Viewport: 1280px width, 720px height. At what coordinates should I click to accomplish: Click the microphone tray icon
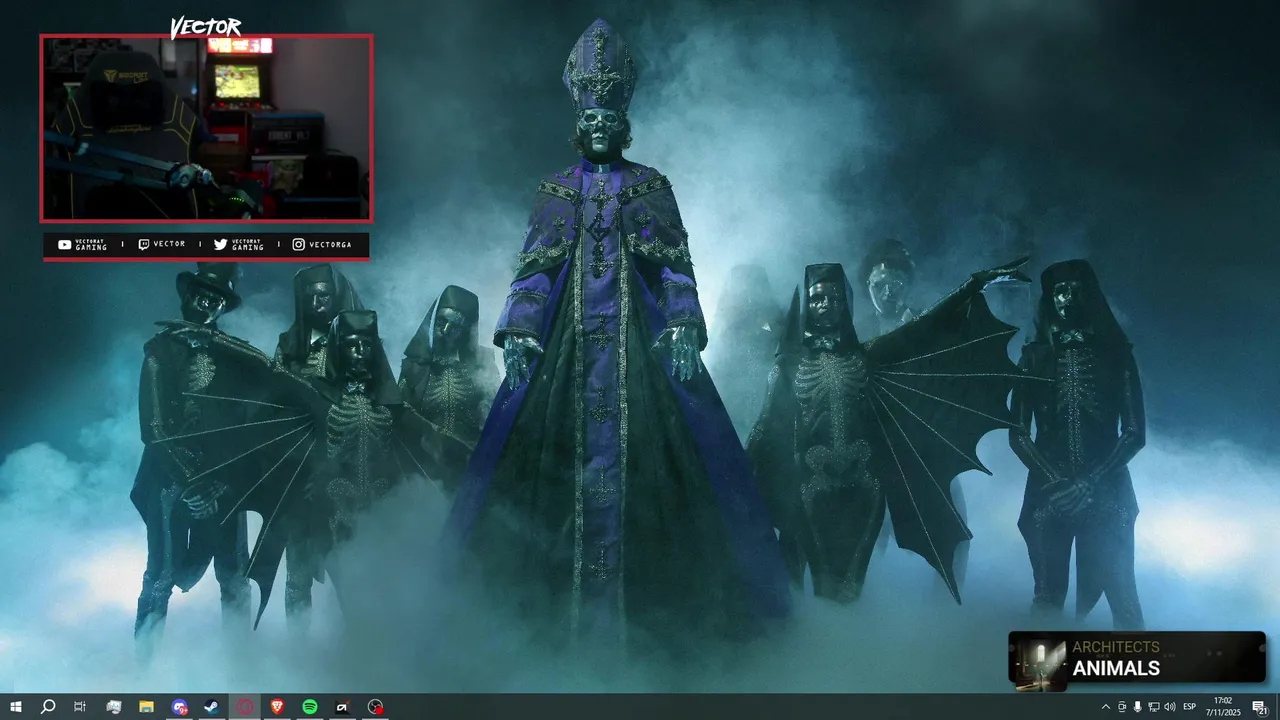[x=1137, y=707]
